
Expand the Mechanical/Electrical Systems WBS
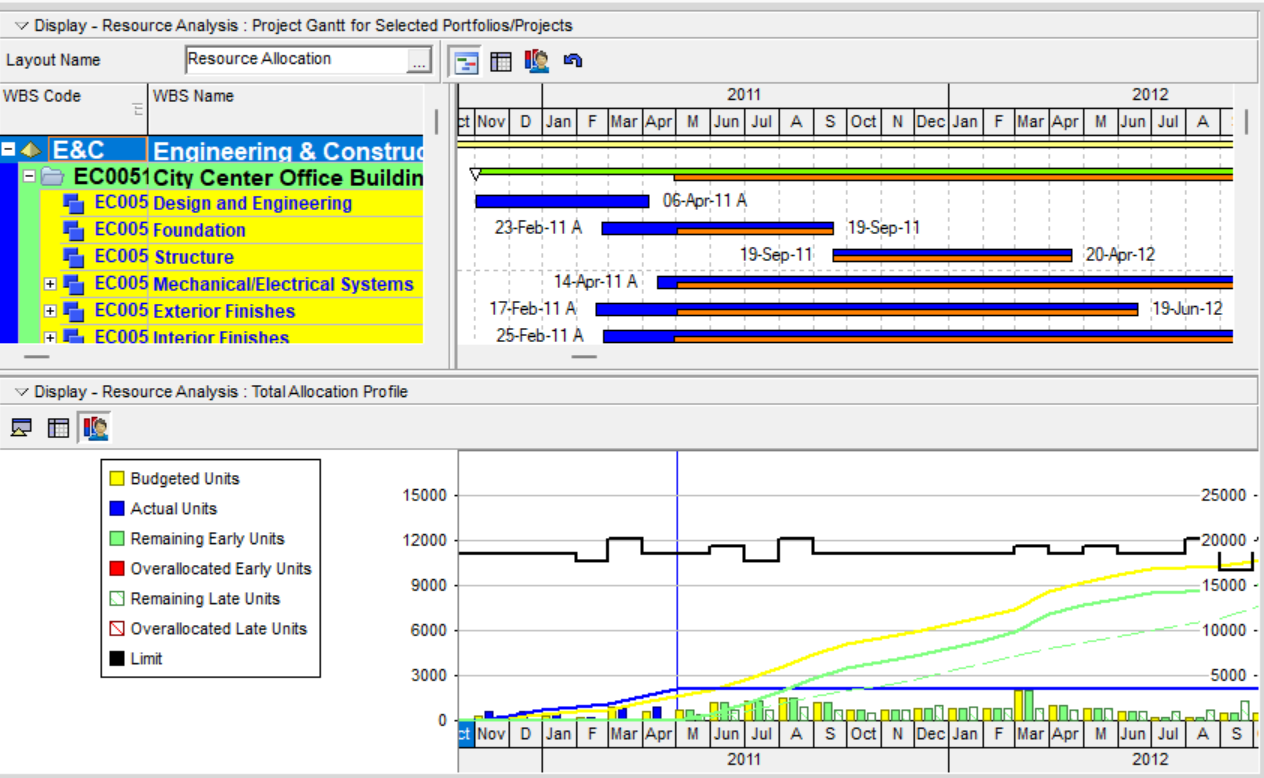point(50,285)
